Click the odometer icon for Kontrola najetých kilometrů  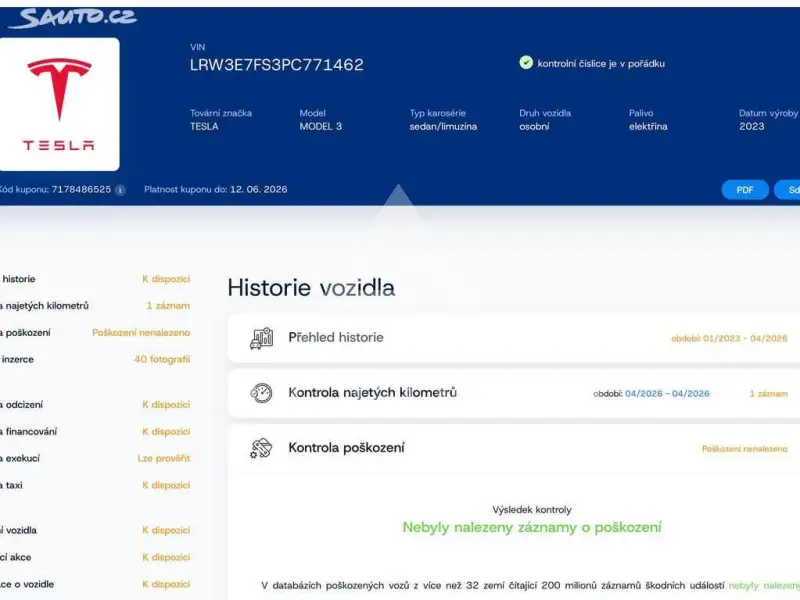pos(261,393)
